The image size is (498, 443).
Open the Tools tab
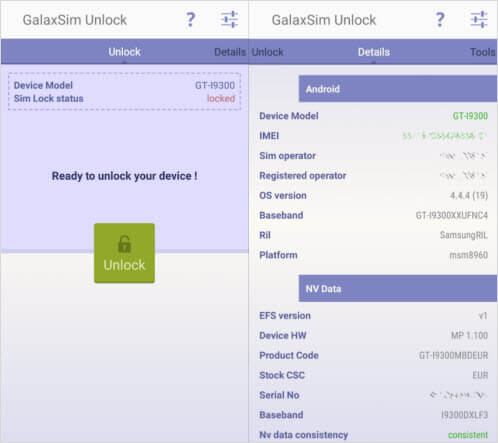click(483, 52)
